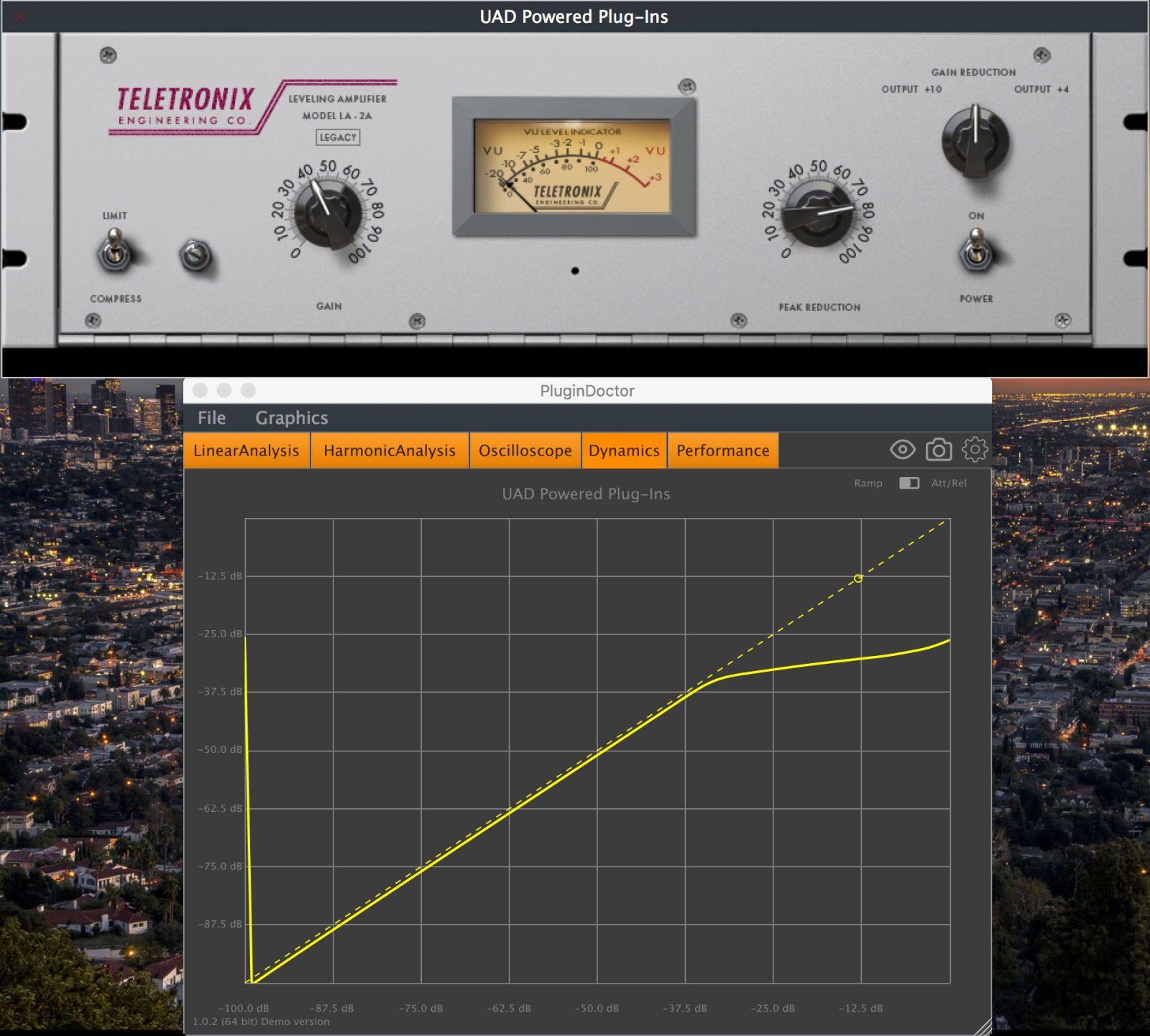Click the Gain knob on the LA-2A
Viewport: 1150px width, 1036px height.
point(328,213)
